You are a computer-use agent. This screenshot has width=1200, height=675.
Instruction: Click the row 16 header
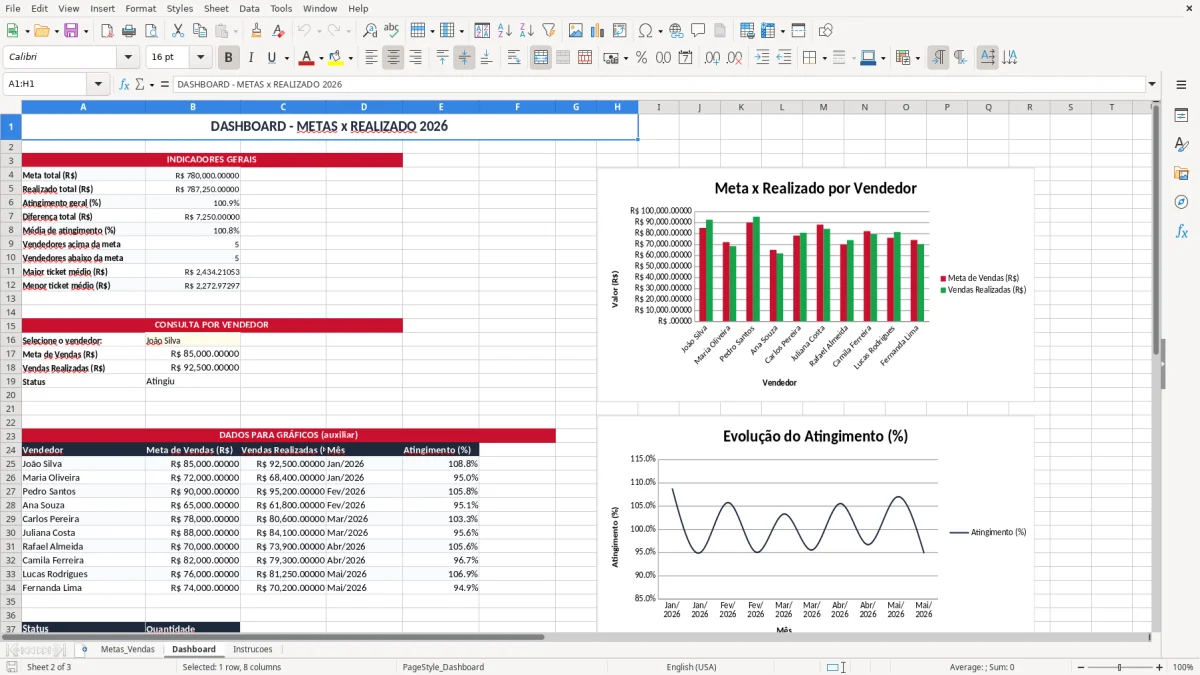10,340
